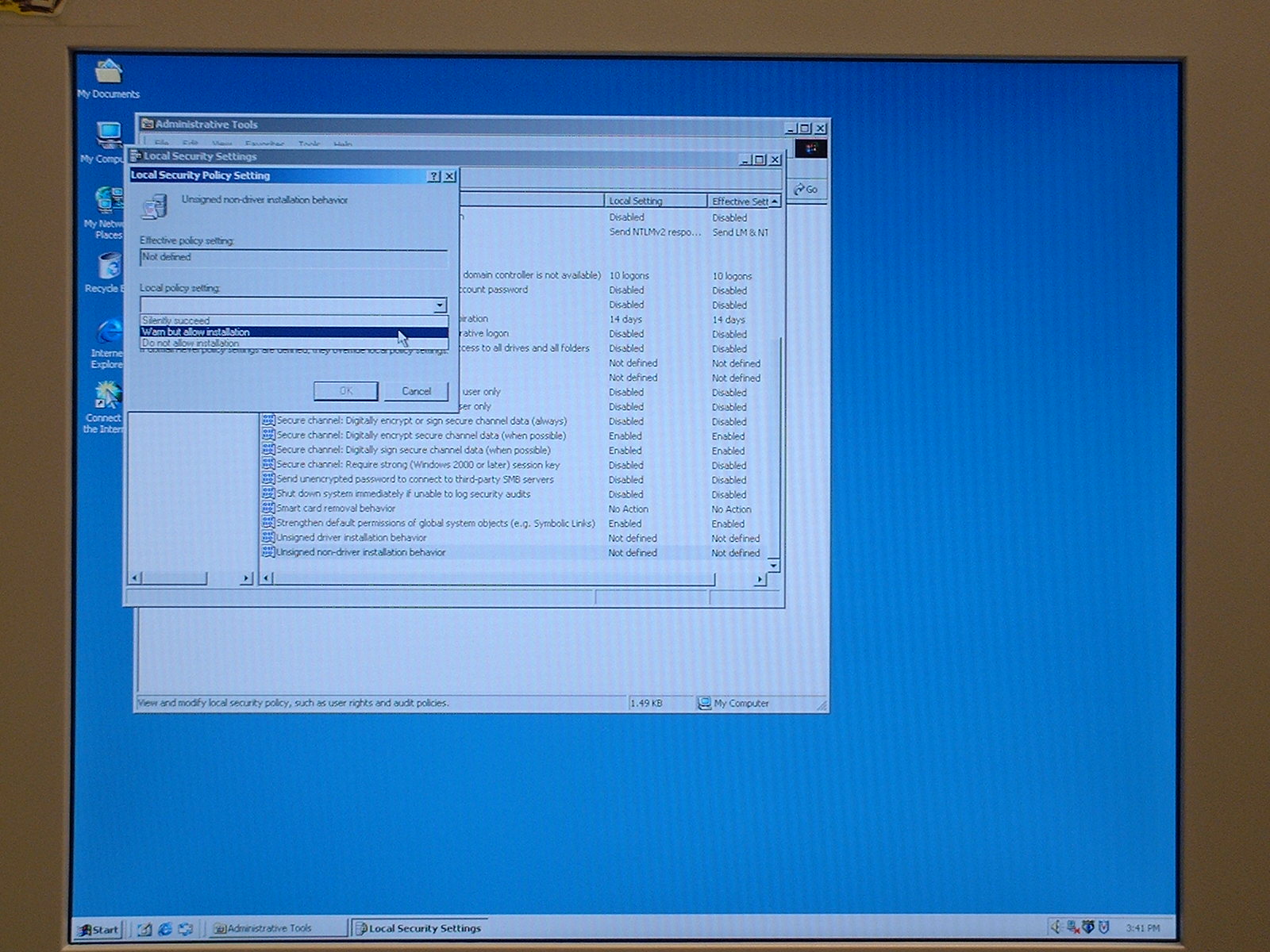Screen dimensions: 1270x952
Task: Choose 'Warn but allow installation' option
Action: click(x=195, y=332)
